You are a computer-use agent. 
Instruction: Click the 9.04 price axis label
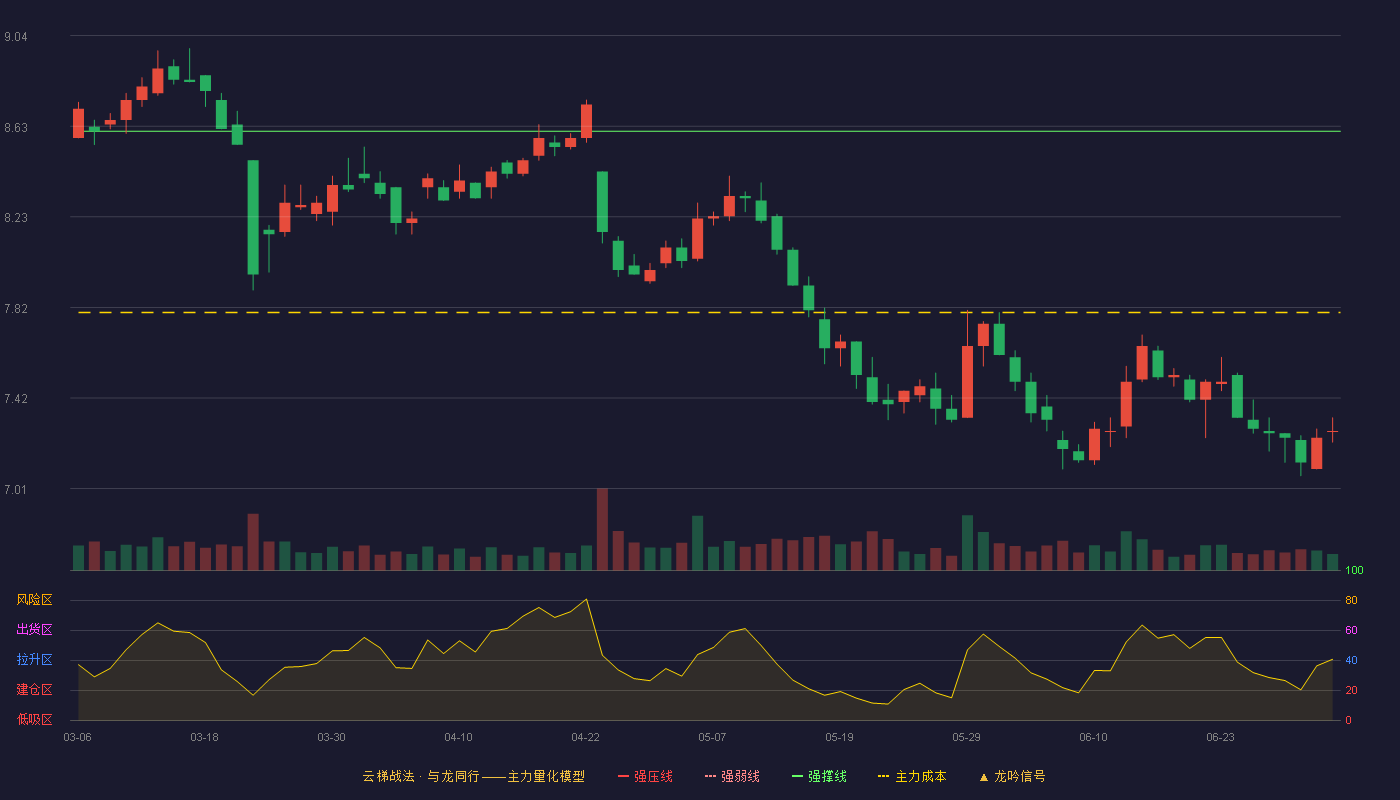[16, 37]
